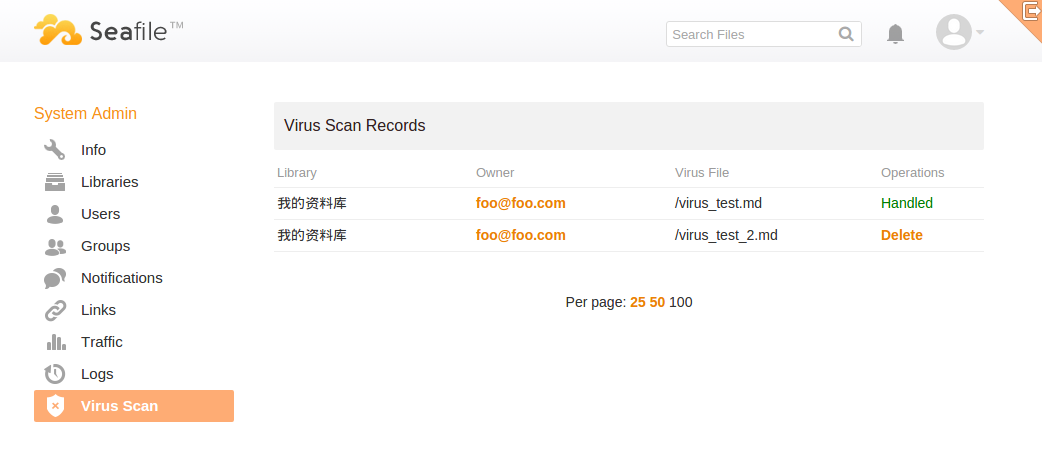Click the Logs history clock icon

[55, 374]
